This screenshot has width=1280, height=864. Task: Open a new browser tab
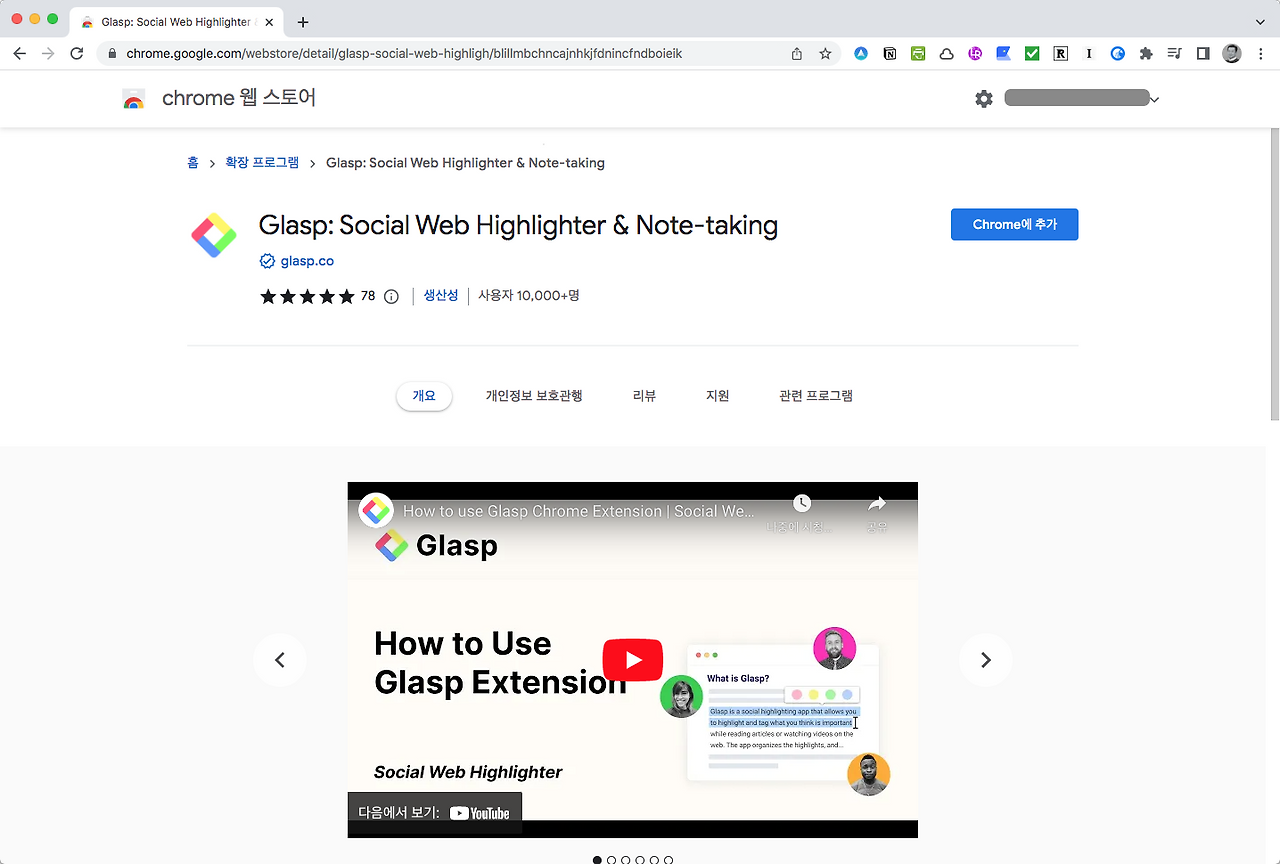[303, 22]
